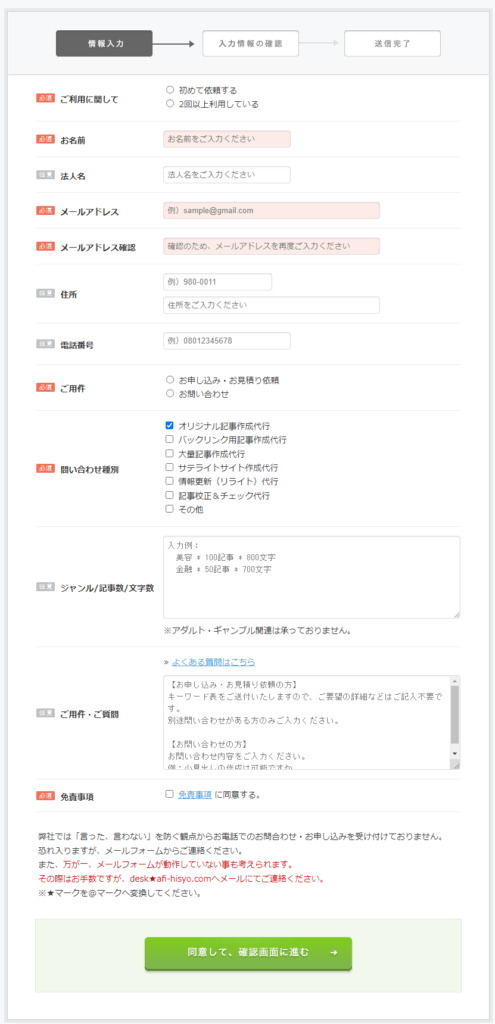Open the 免責事項 link
Image resolution: width=495 pixels, height=1024 pixels.
[x=195, y=795]
